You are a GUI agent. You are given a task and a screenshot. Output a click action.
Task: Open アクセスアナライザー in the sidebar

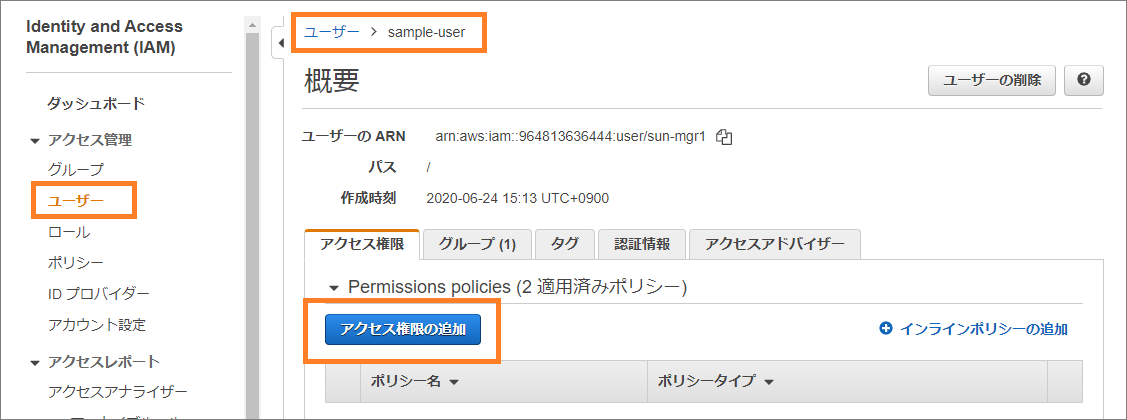(x=117, y=392)
